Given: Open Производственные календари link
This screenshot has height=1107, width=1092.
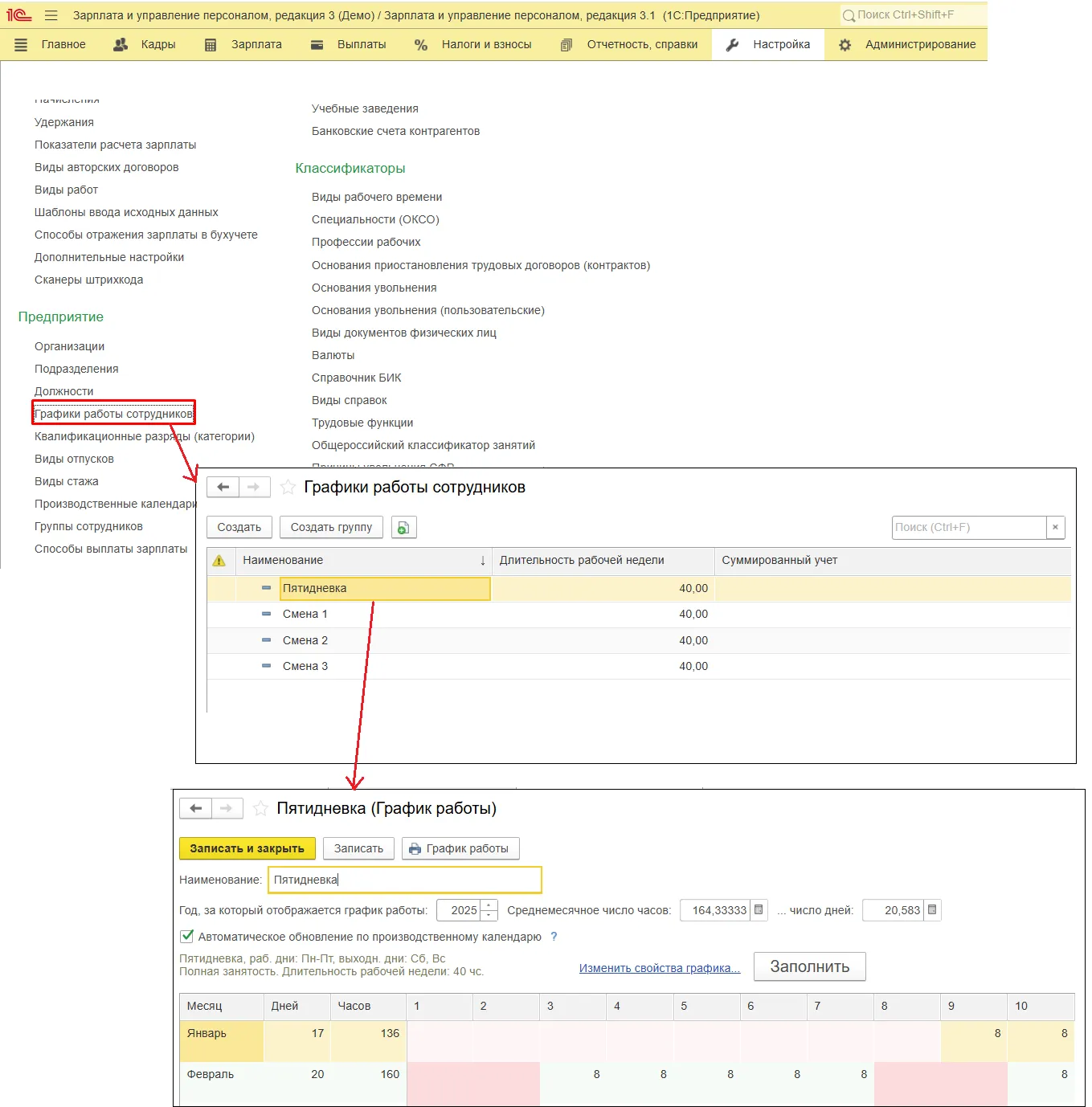Looking at the screenshot, I should pyautogui.click(x=116, y=504).
